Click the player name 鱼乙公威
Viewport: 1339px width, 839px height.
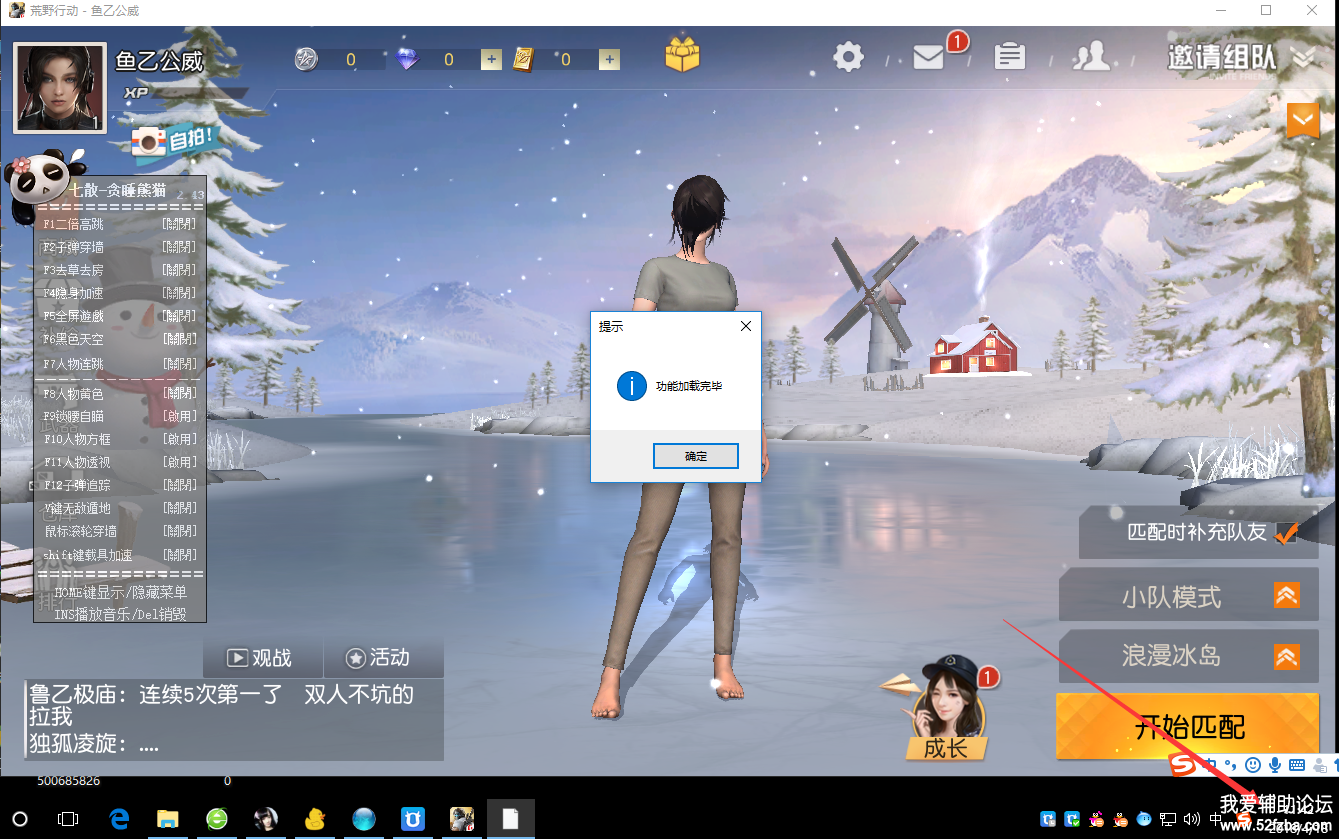[159, 61]
